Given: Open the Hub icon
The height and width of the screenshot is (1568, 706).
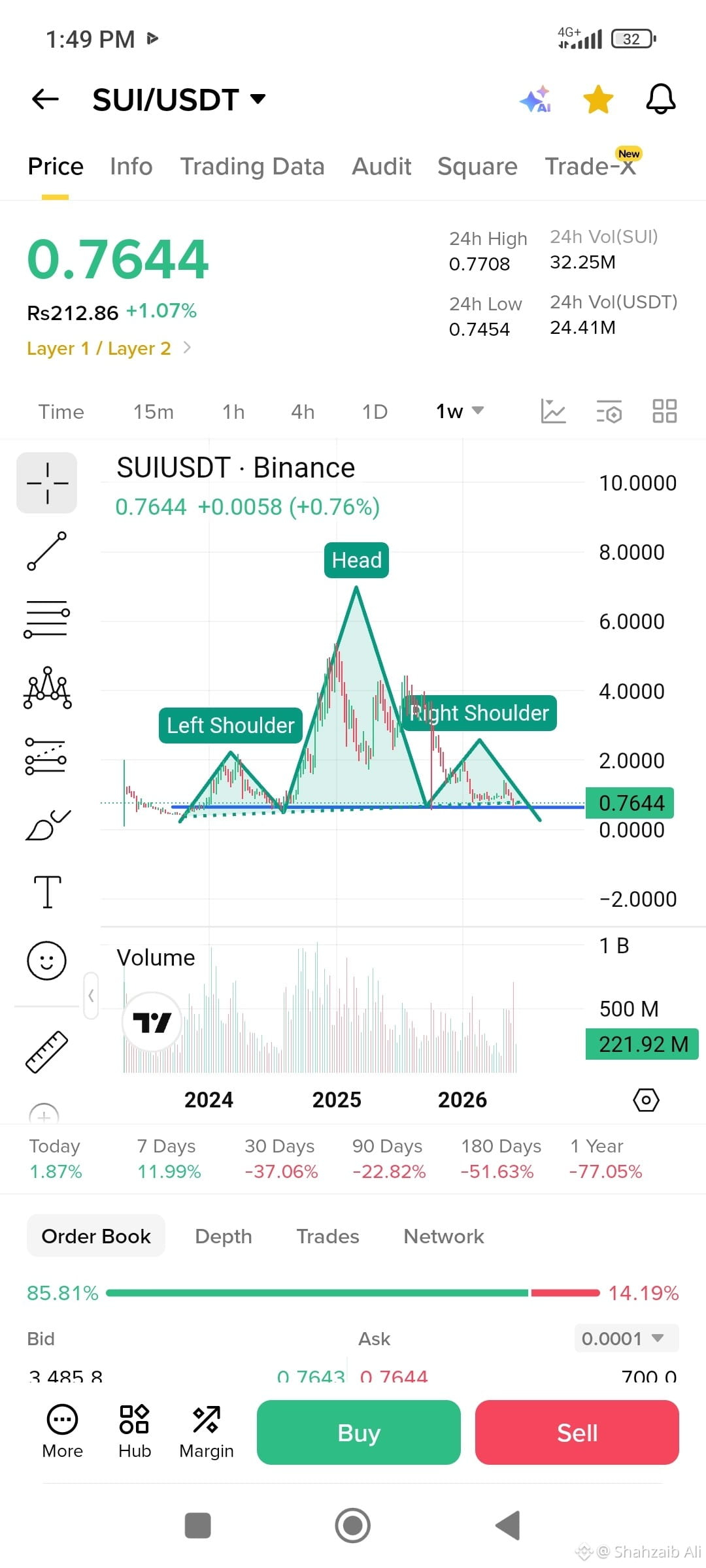Looking at the screenshot, I should pyautogui.click(x=135, y=1431).
